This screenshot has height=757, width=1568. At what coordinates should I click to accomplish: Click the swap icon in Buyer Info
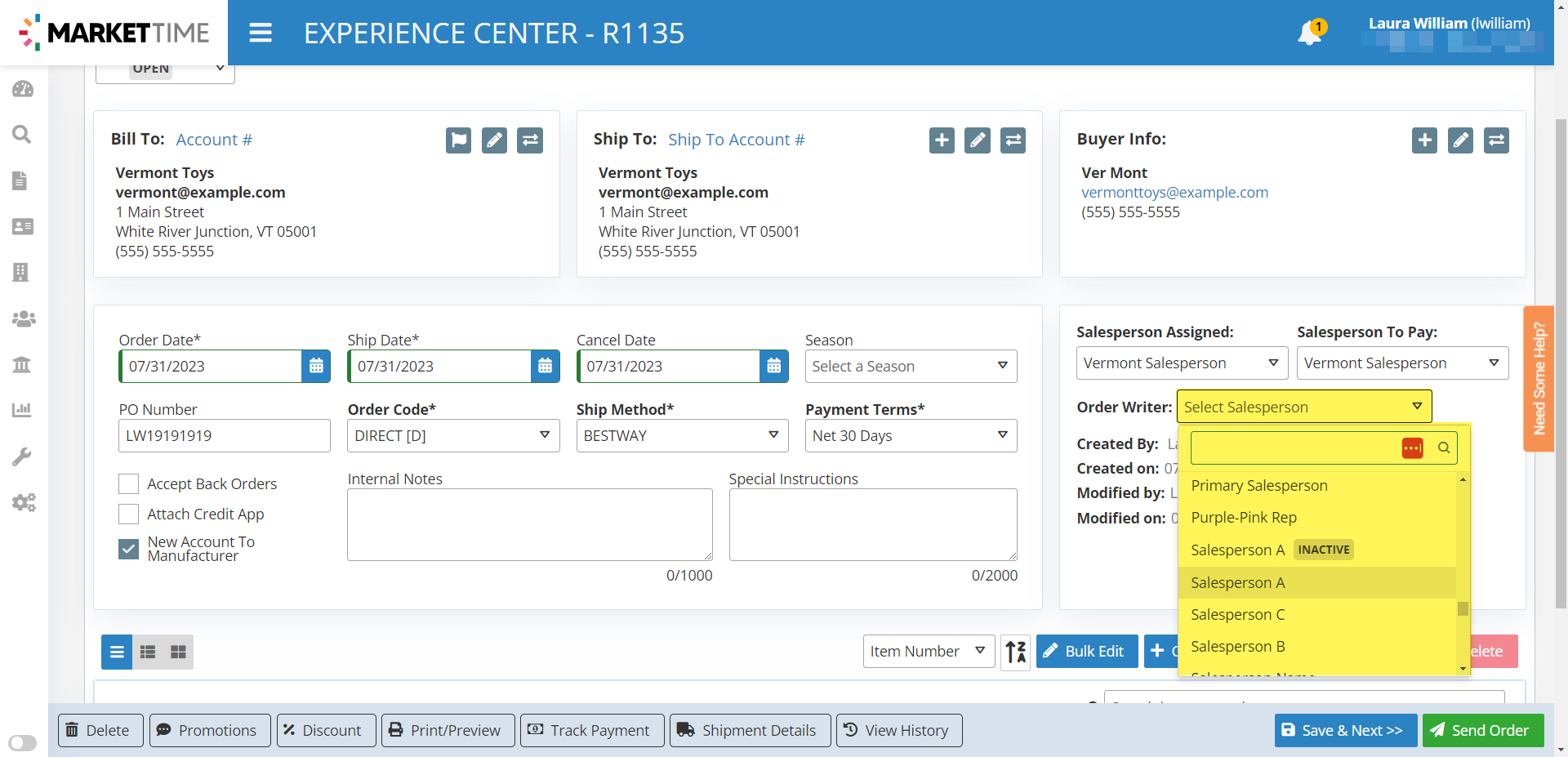(1495, 140)
